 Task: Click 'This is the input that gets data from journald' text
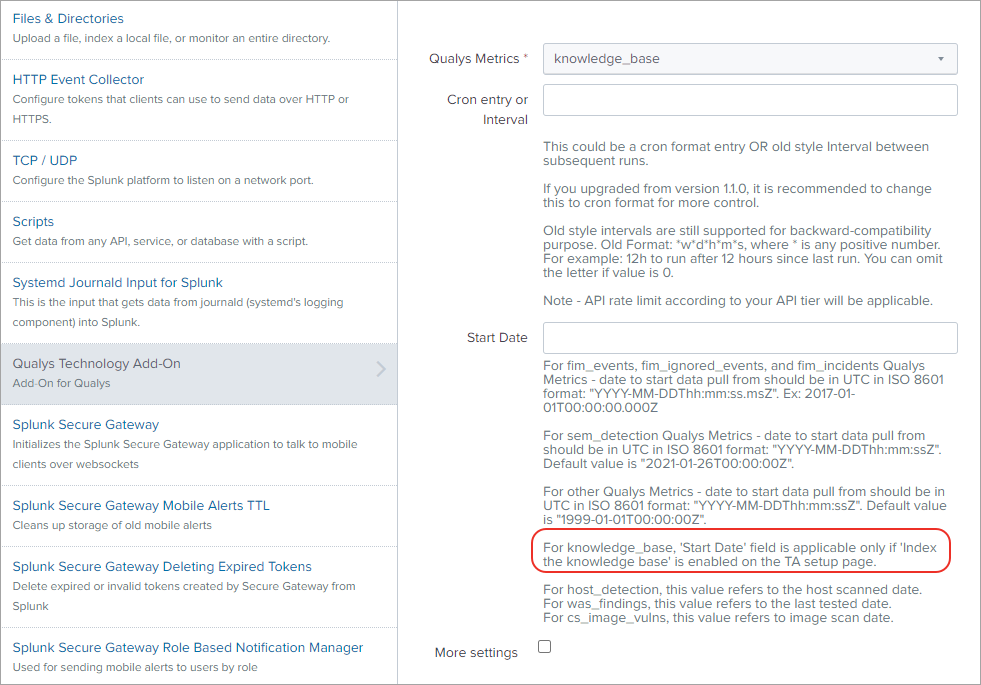coord(178,312)
